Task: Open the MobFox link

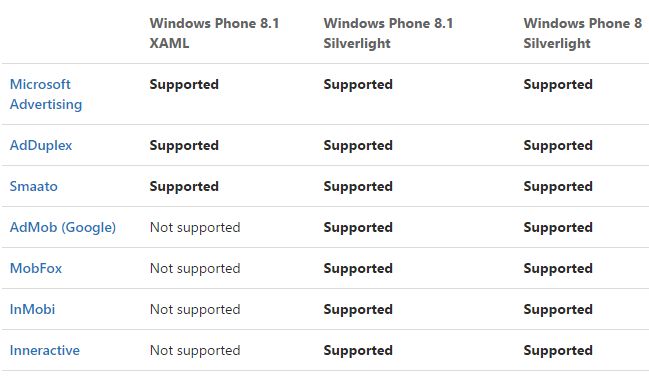Action: pos(36,268)
